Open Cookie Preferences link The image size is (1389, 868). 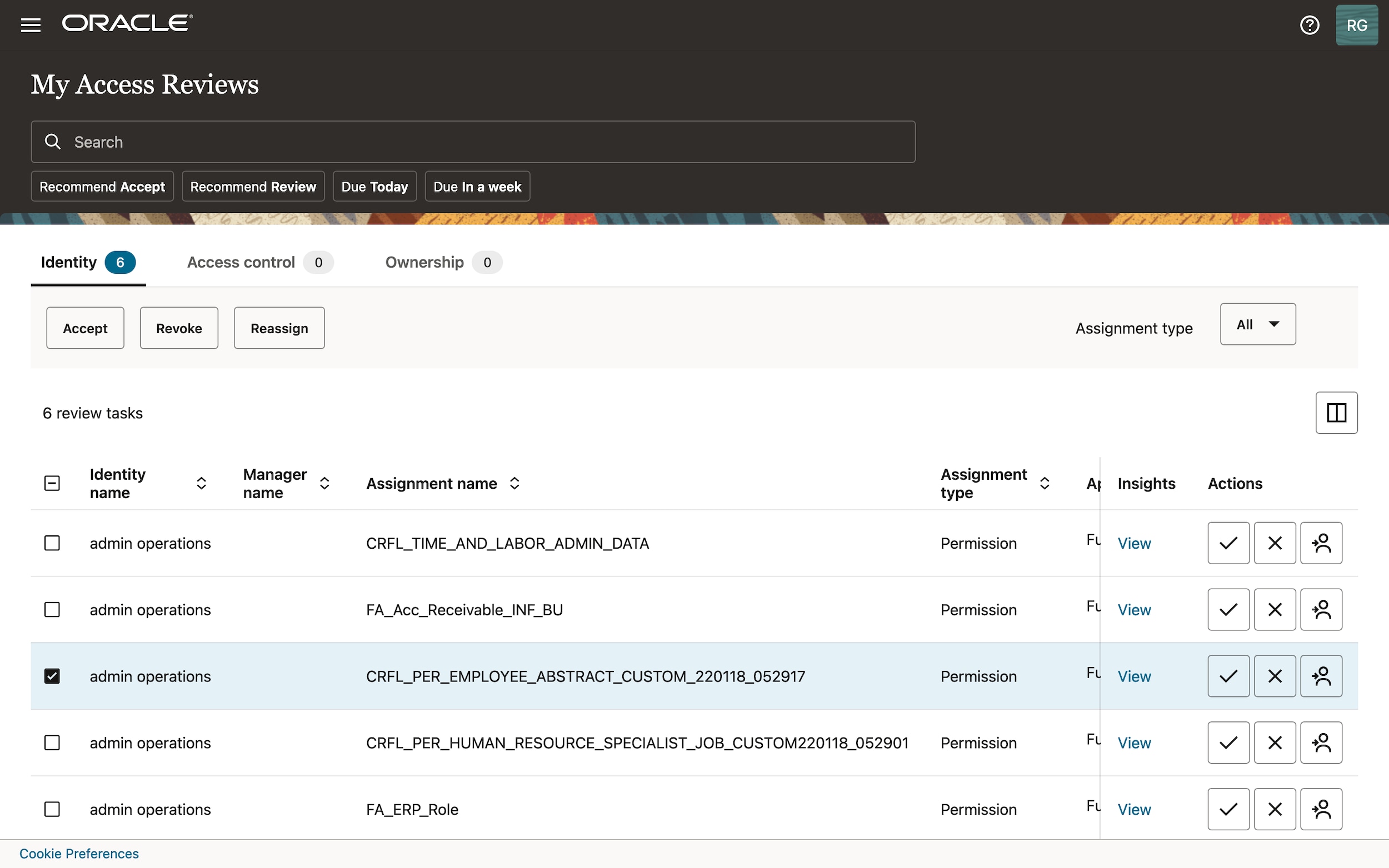point(79,853)
